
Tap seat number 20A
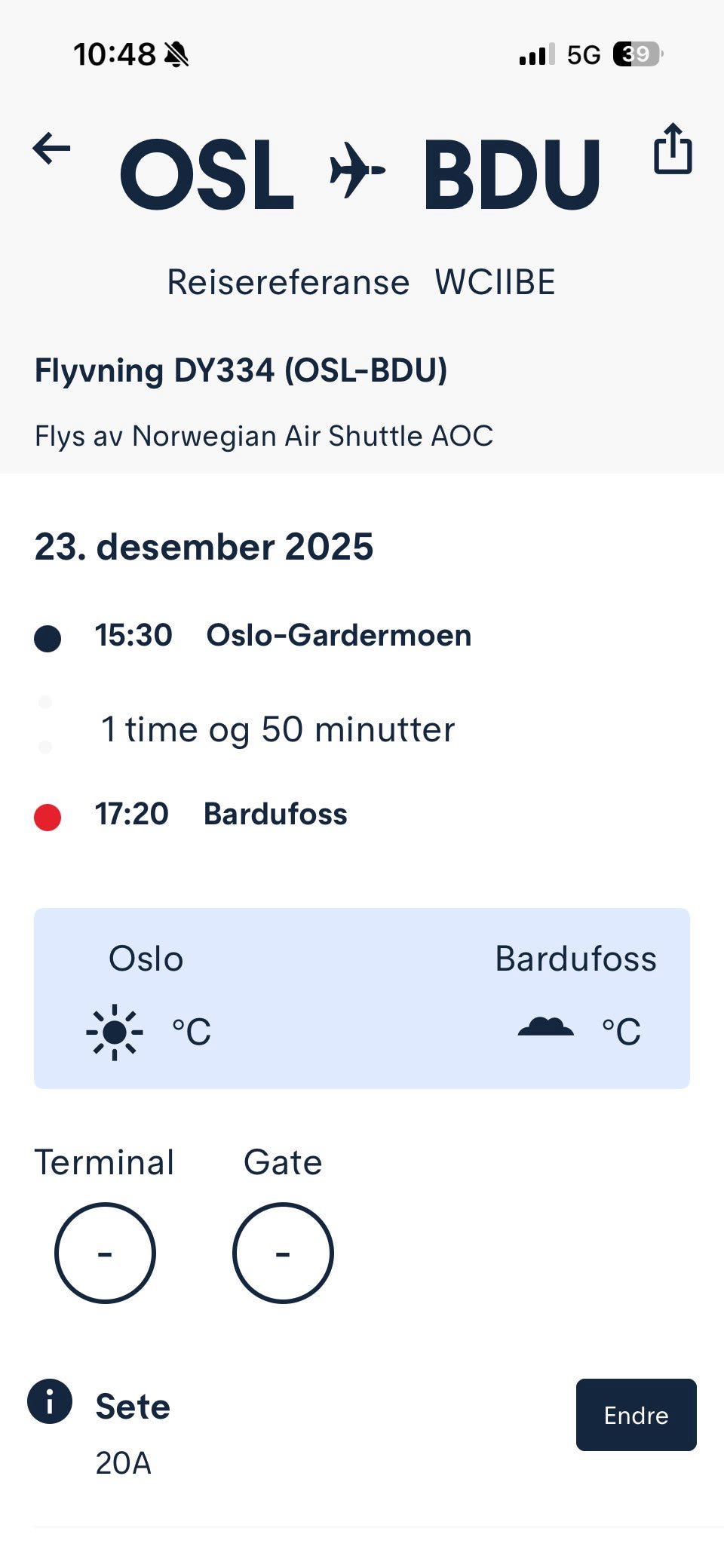pos(124,1463)
